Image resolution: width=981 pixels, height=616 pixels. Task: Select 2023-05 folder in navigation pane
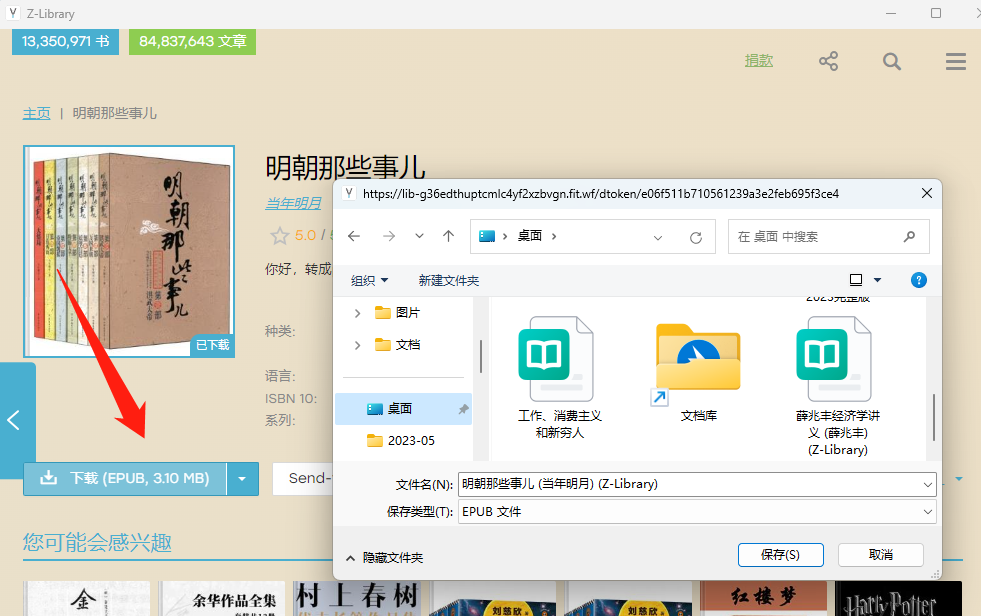point(400,440)
